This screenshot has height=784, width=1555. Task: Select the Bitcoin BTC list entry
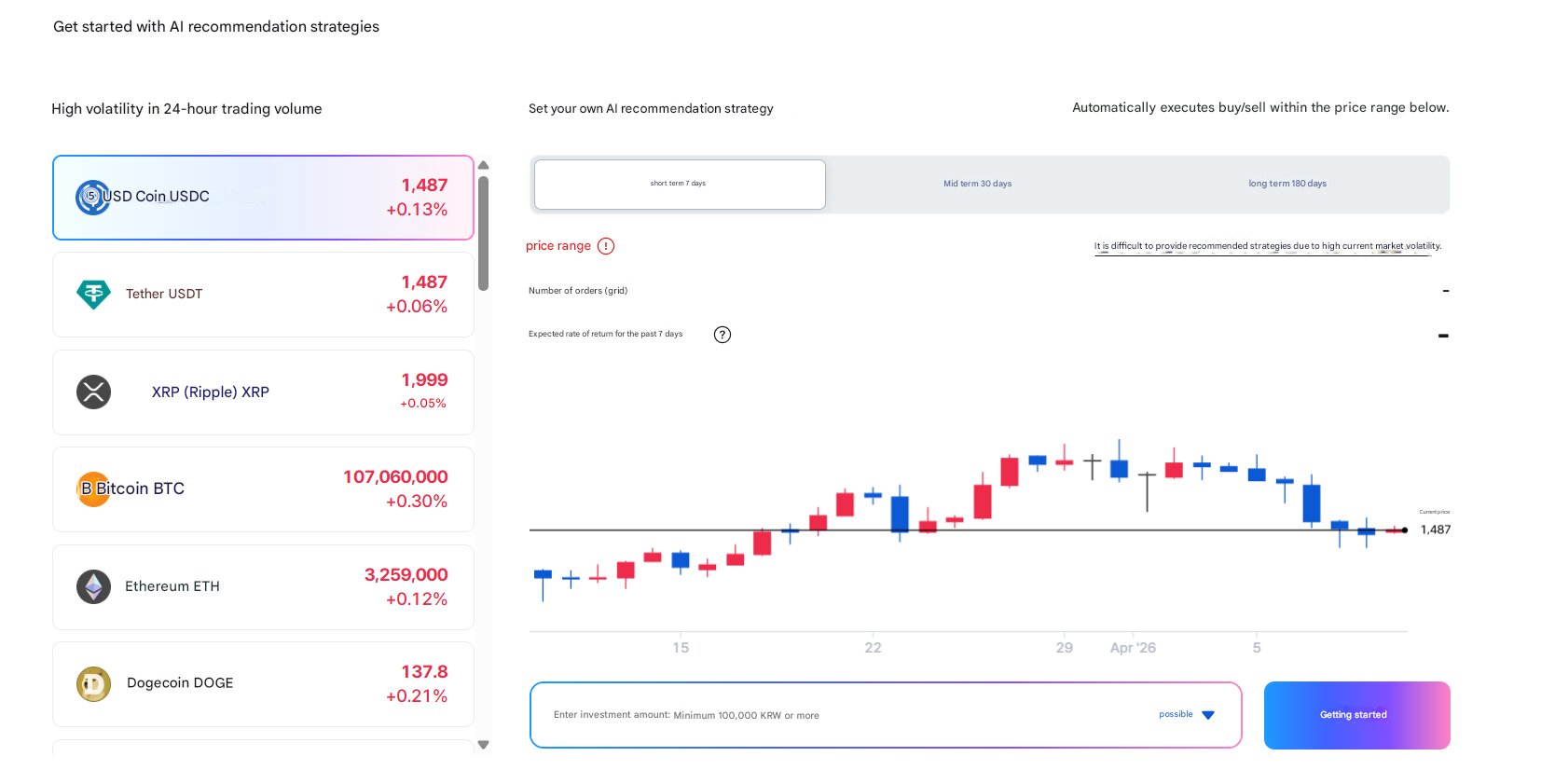click(x=263, y=488)
